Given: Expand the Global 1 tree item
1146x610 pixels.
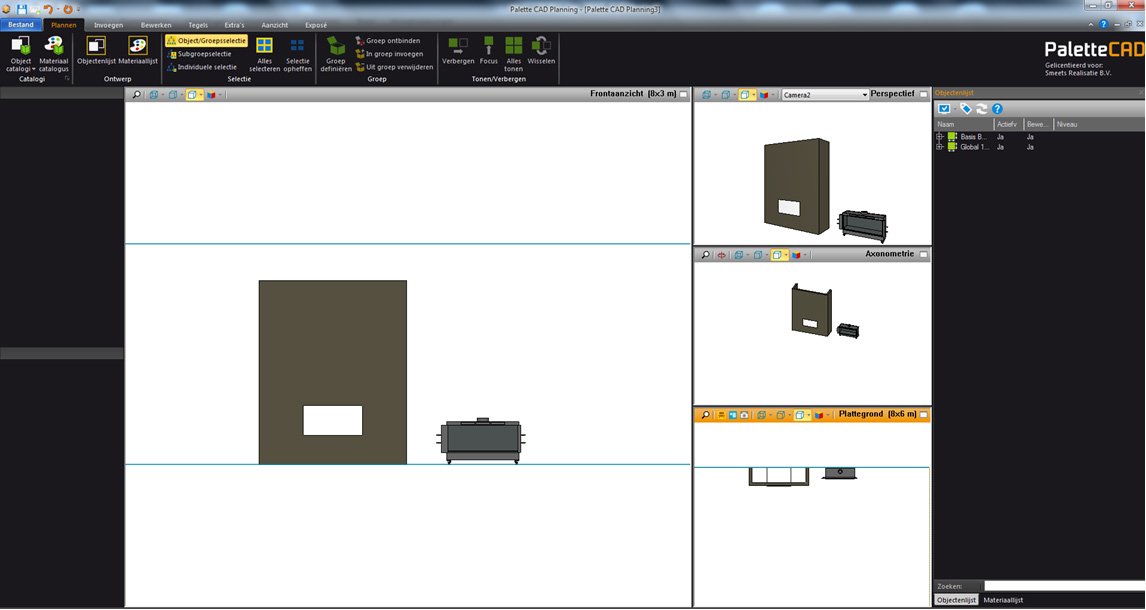Looking at the screenshot, I should pyautogui.click(x=940, y=147).
